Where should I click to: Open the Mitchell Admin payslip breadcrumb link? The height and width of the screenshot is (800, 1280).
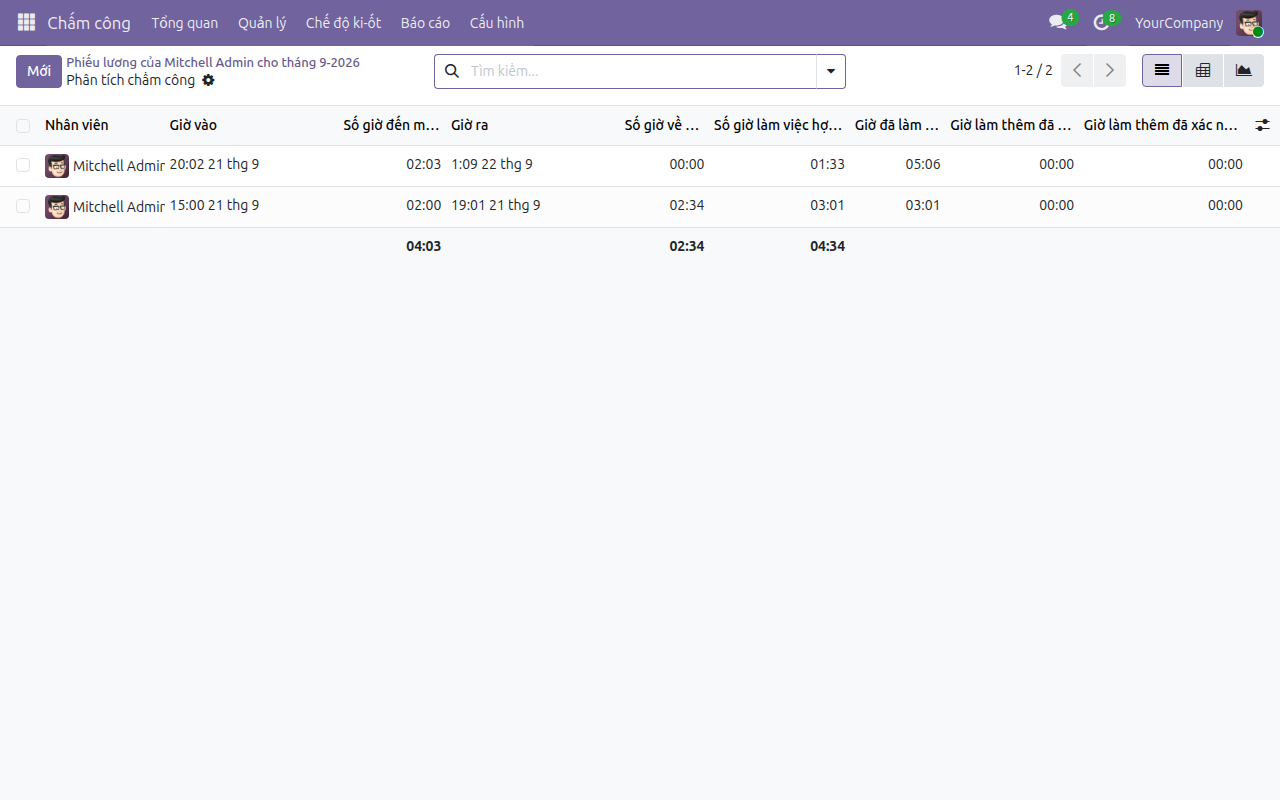[x=213, y=62]
